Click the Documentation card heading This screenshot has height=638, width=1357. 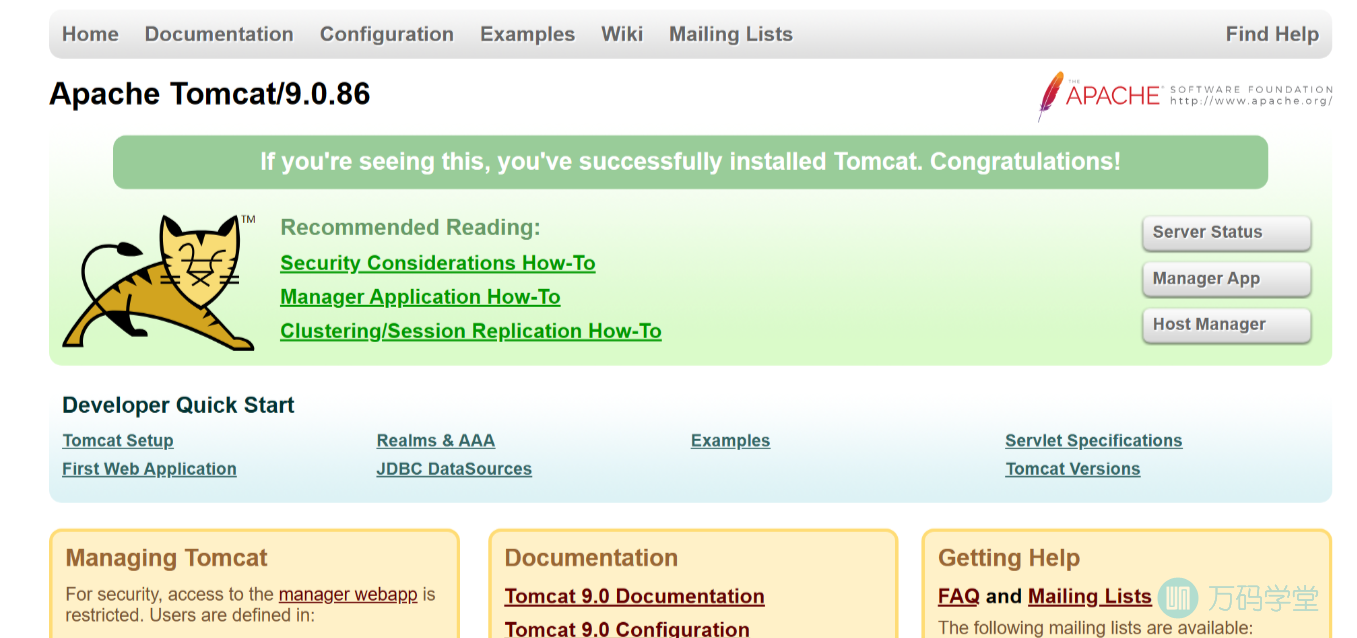[591, 558]
